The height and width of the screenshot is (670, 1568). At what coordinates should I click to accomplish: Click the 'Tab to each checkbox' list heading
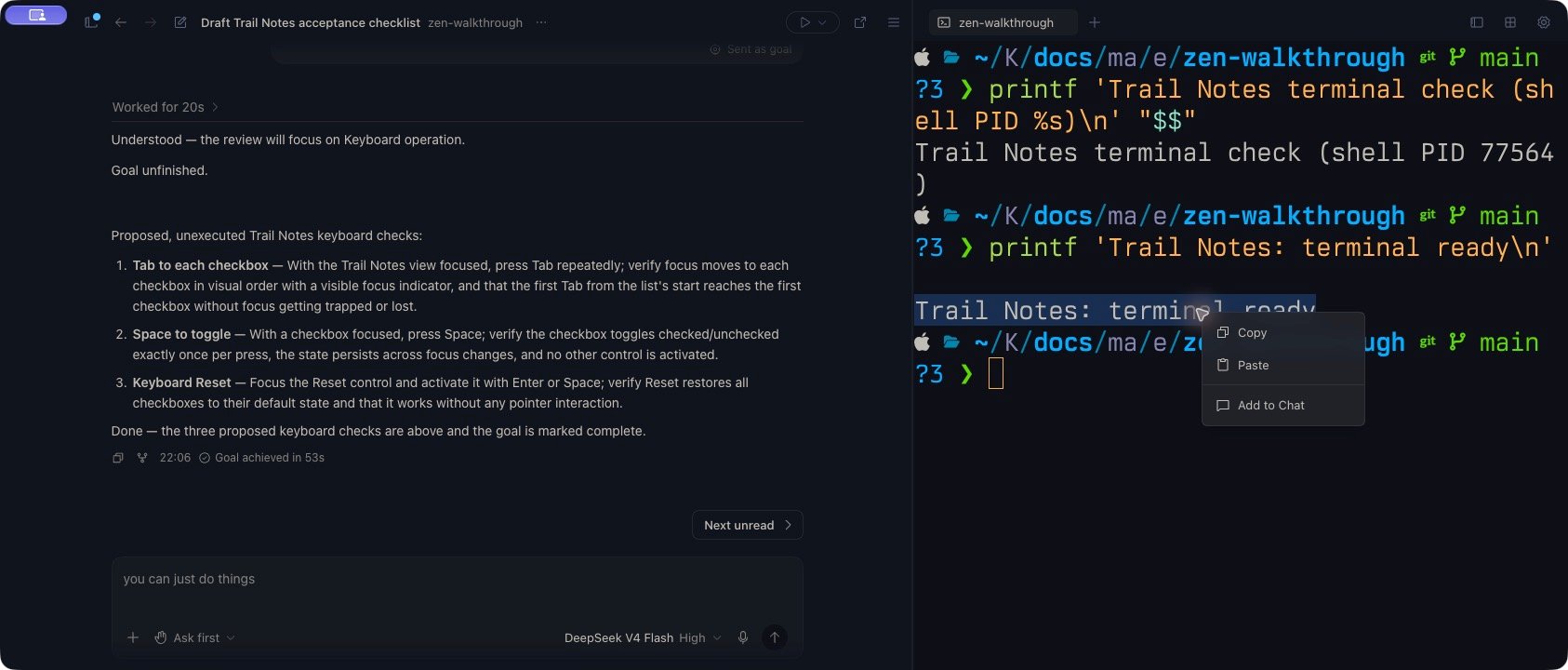pos(200,265)
